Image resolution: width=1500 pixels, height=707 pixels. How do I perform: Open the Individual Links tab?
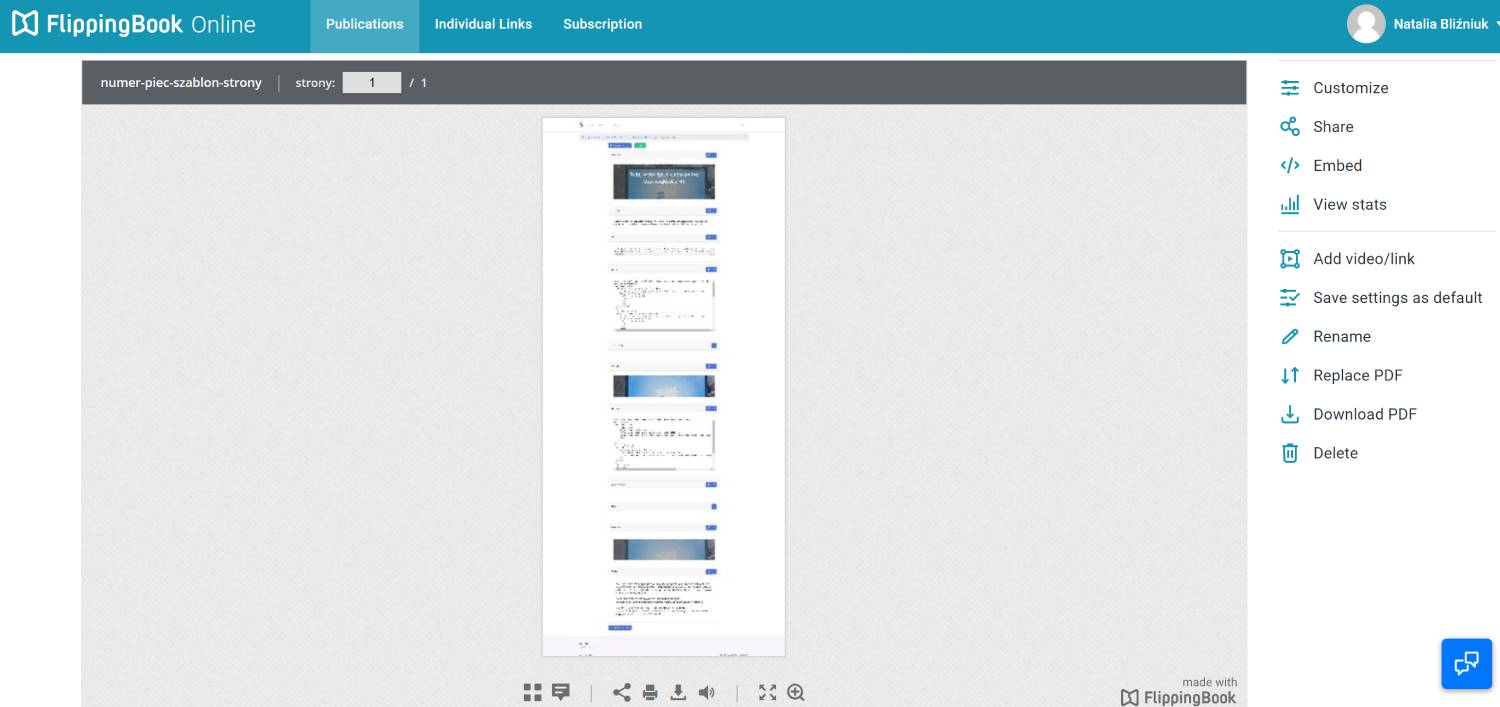pos(483,24)
